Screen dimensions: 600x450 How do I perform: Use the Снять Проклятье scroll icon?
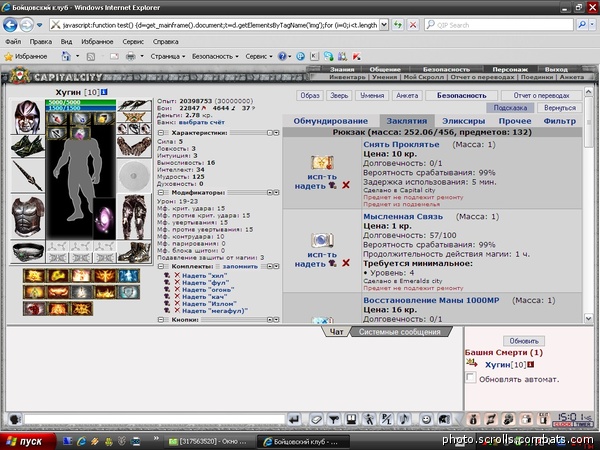pyautogui.click(x=322, y=163)
